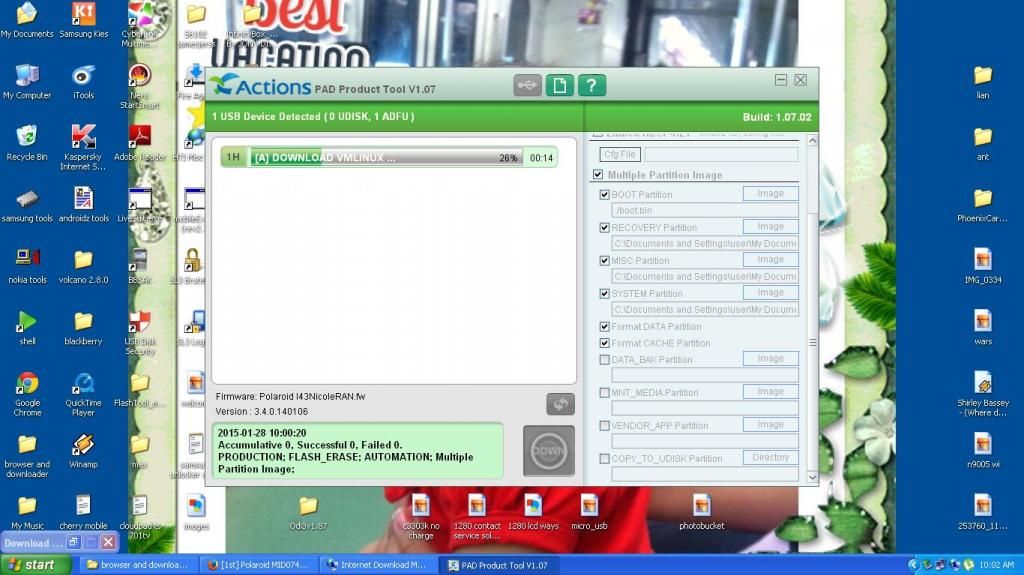The image size is (1024, 575).
Task: Click the settings panel scroll-up arrow
Action: tap(812, 140)
